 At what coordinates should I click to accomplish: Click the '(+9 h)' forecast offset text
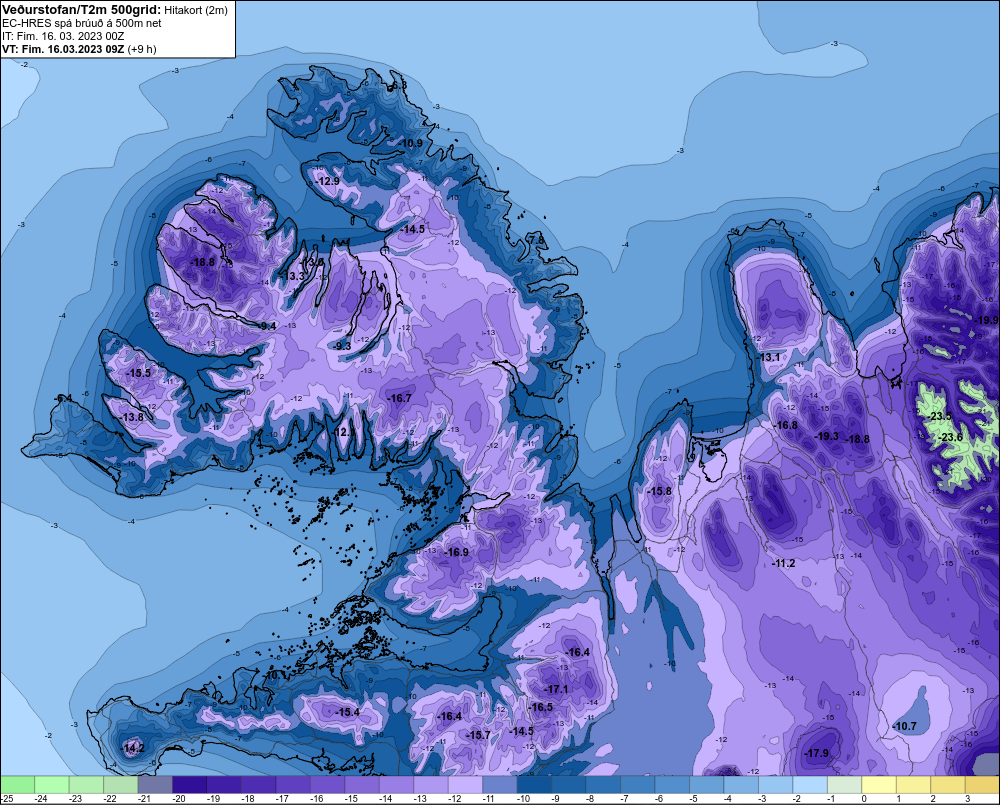click(142, 49)
